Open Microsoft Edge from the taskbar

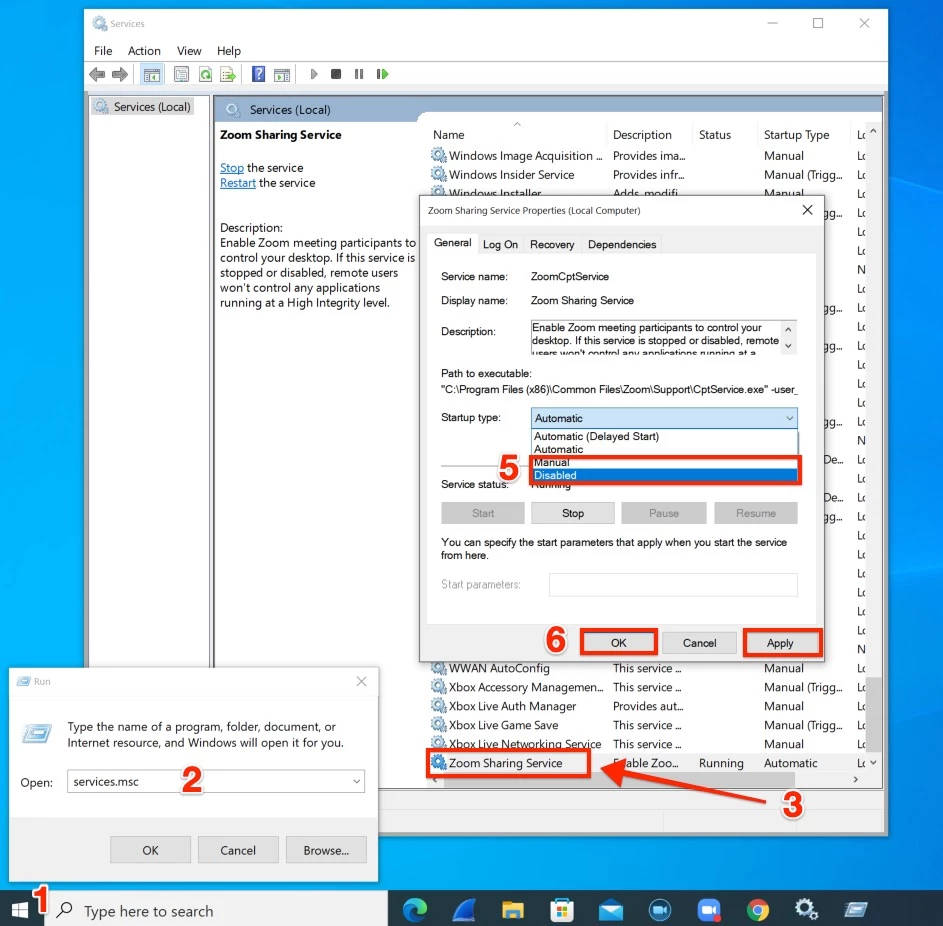415,910
